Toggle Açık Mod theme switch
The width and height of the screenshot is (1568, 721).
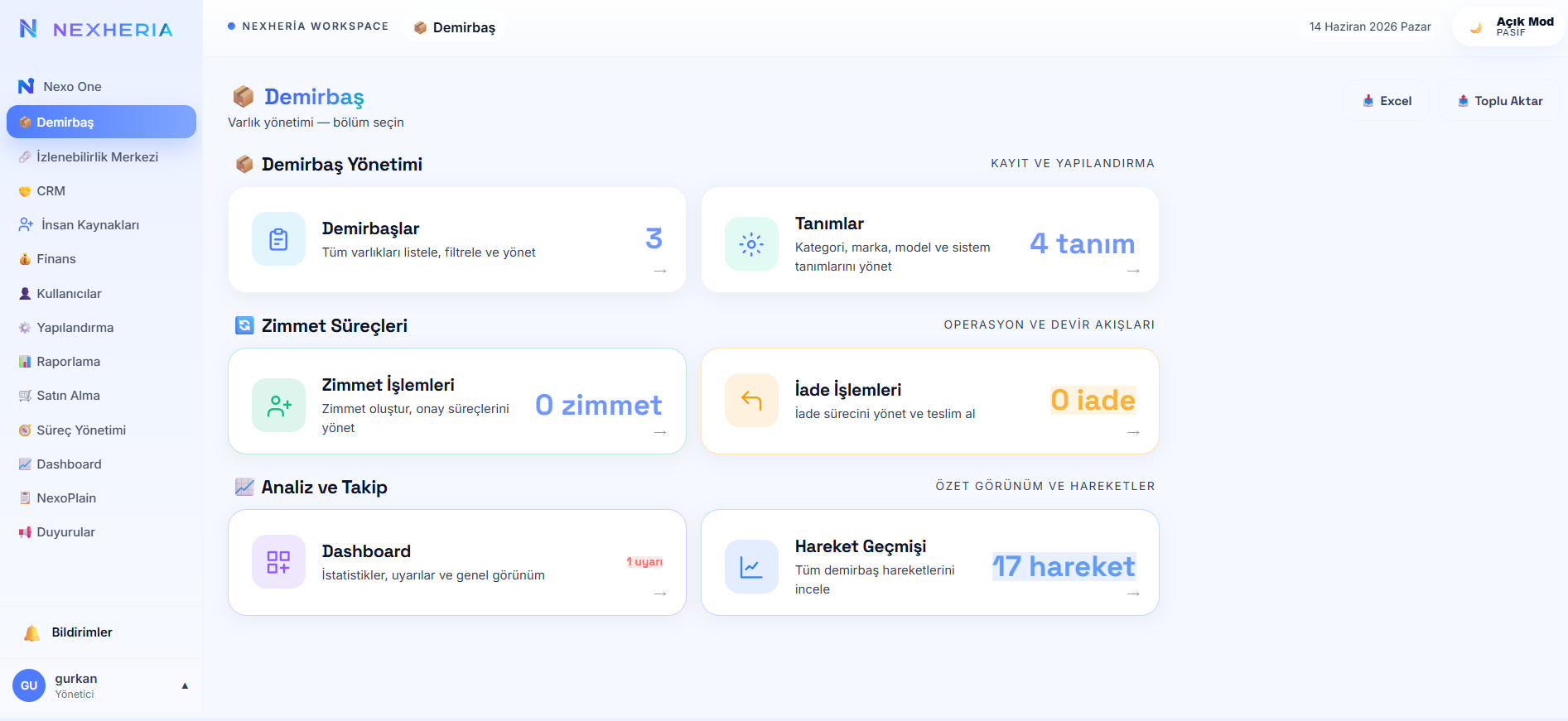click(x=1509, y=26)
